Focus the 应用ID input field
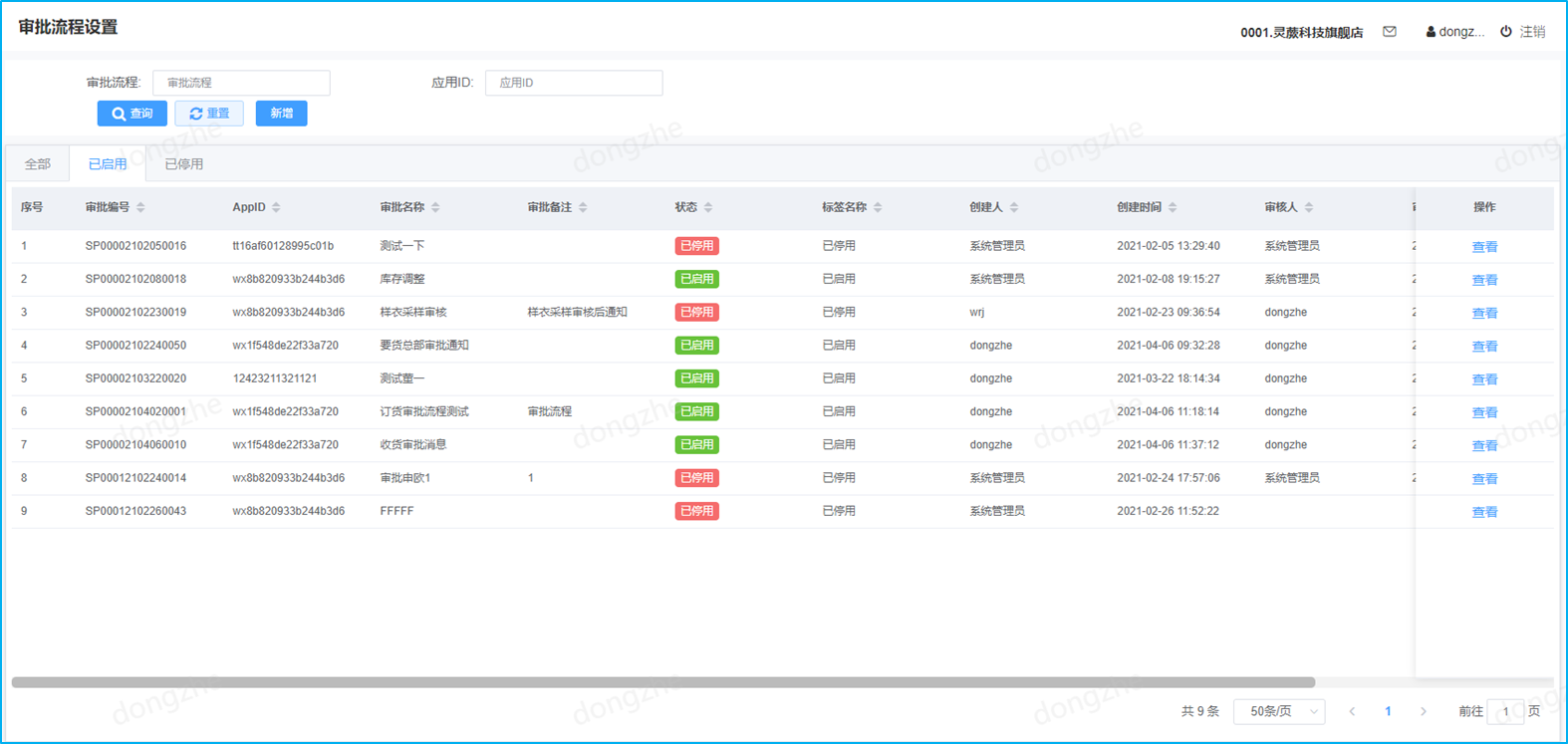This screenshot has height=744, width=1568. [x=574, y=83]
